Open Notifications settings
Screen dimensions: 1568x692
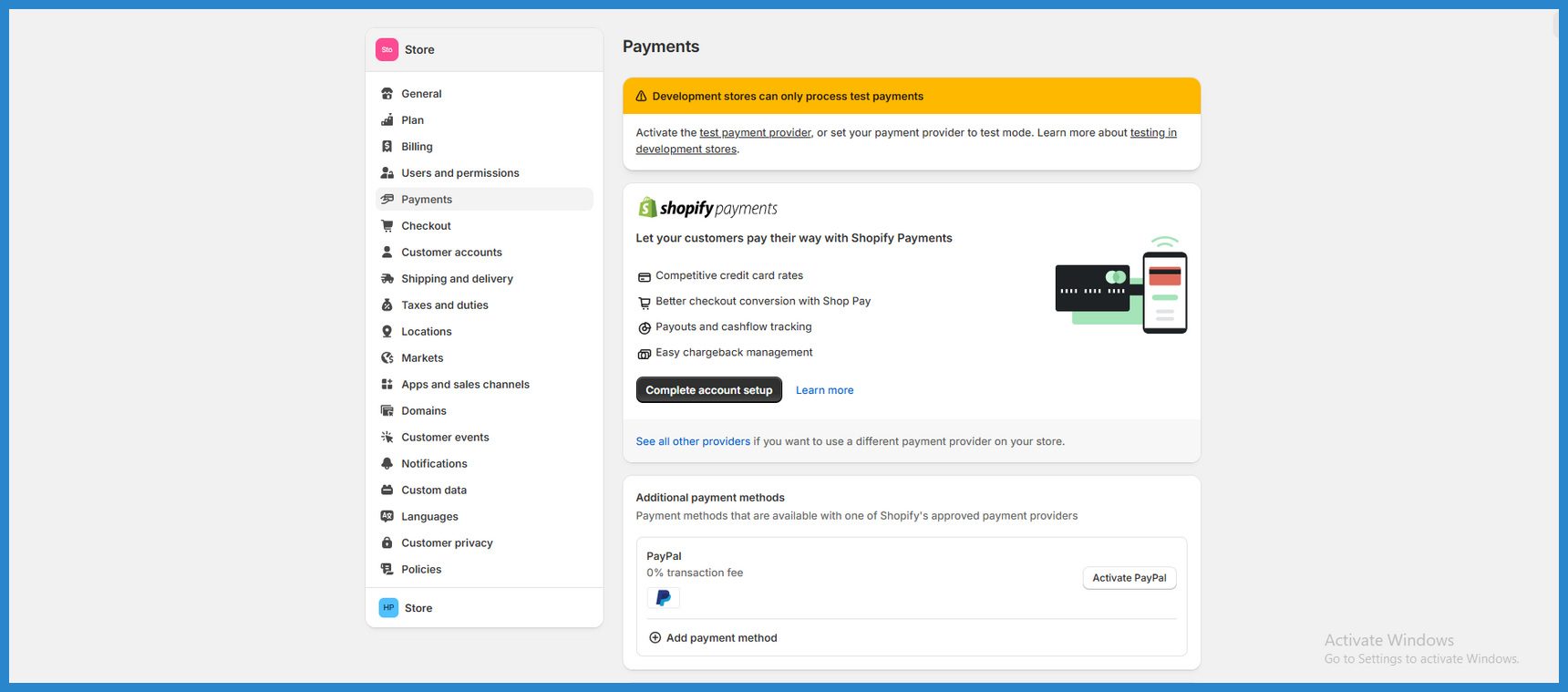(x=484, y=464)
